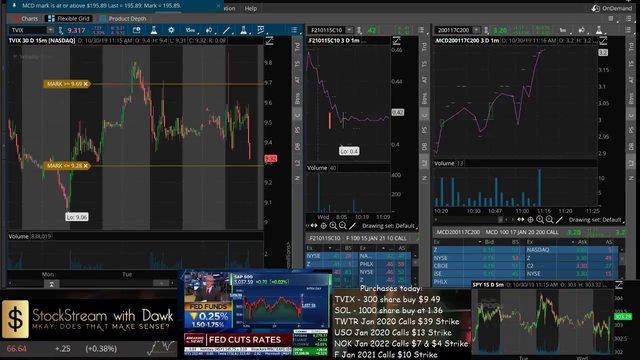
Task: Toggle DB side panel on TVIX chart
Action: point(297,146)
